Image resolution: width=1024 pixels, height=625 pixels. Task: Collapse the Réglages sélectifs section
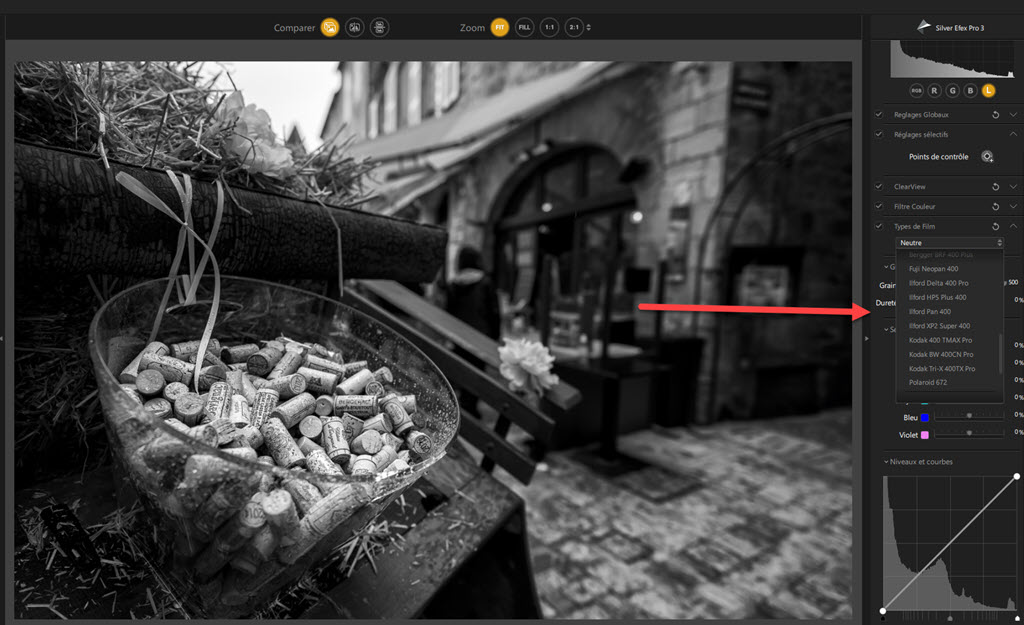[x=1013, y=134]
